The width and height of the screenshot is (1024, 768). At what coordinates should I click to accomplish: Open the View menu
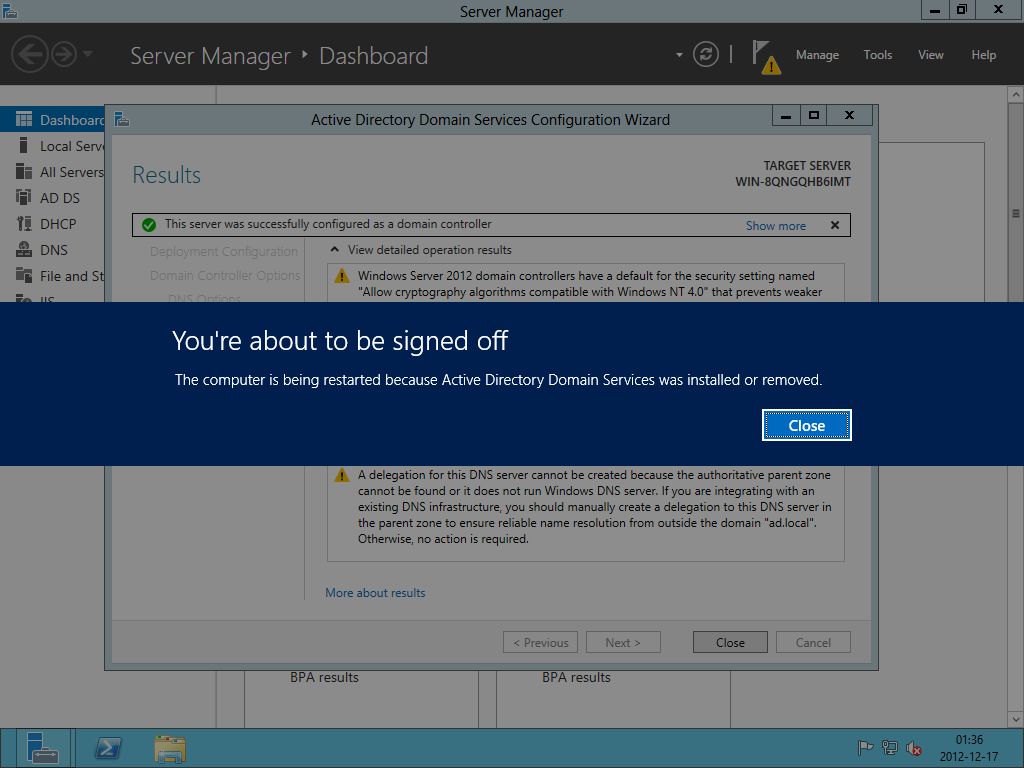point(931,55)
